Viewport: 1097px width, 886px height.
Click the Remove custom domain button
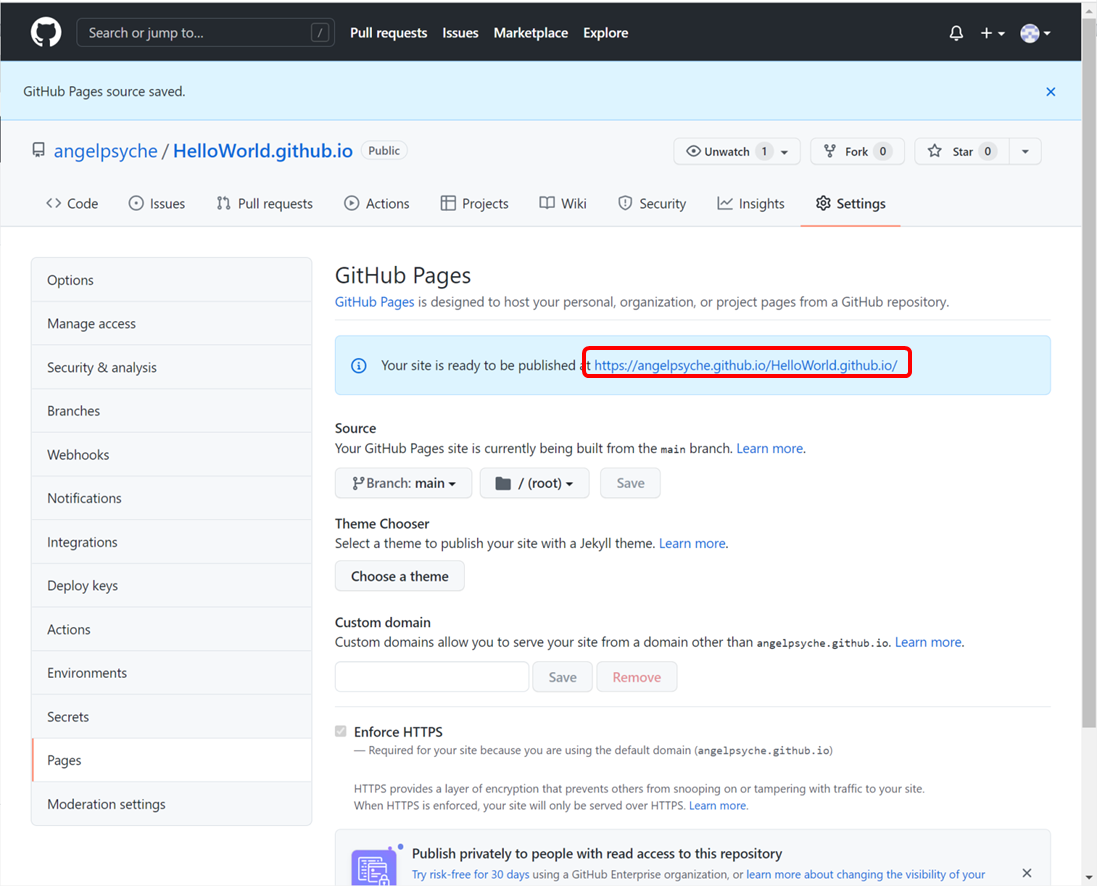coord(637,677)
